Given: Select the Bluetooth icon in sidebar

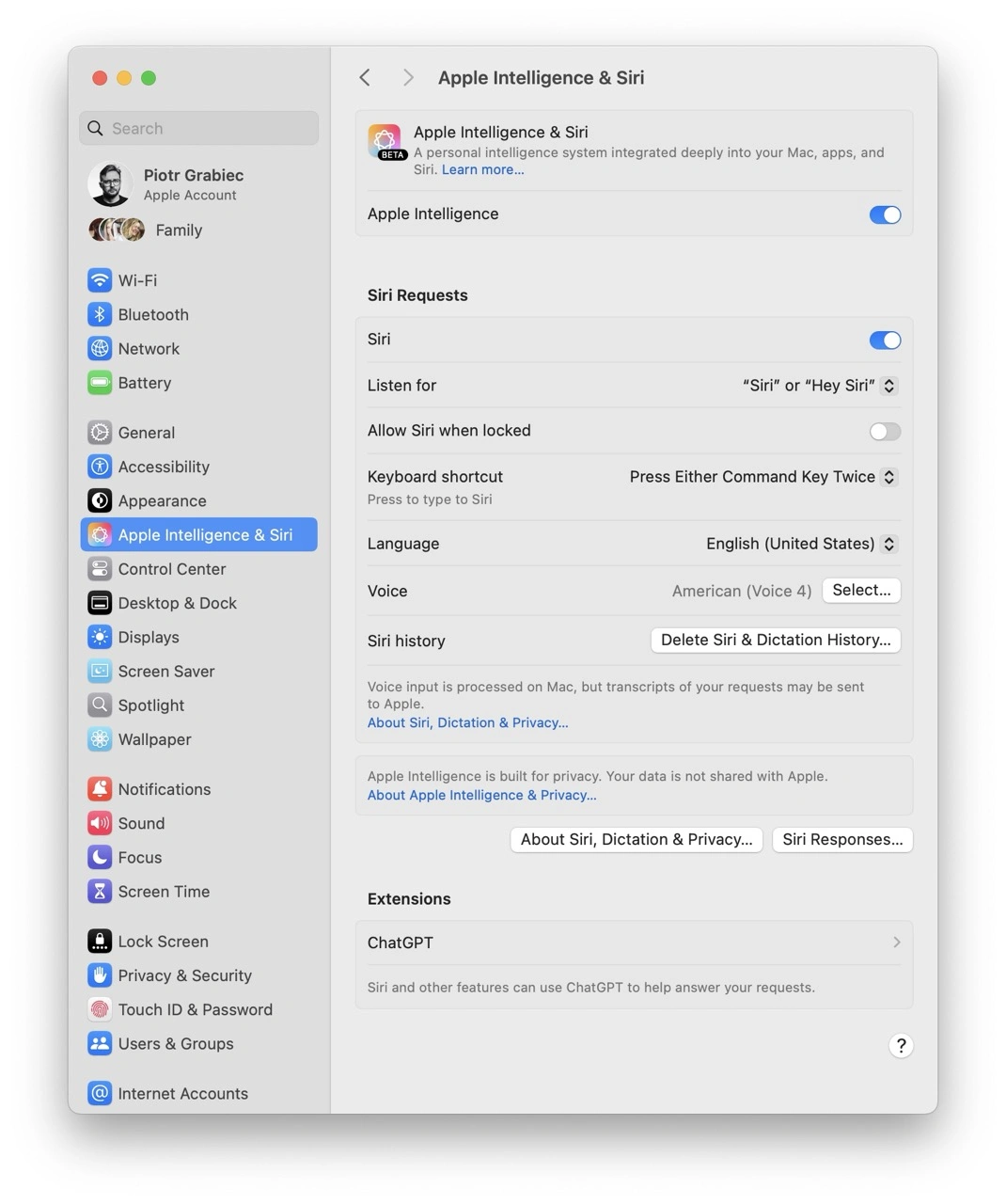Looking at the screenshot, I should pos(100,314).
